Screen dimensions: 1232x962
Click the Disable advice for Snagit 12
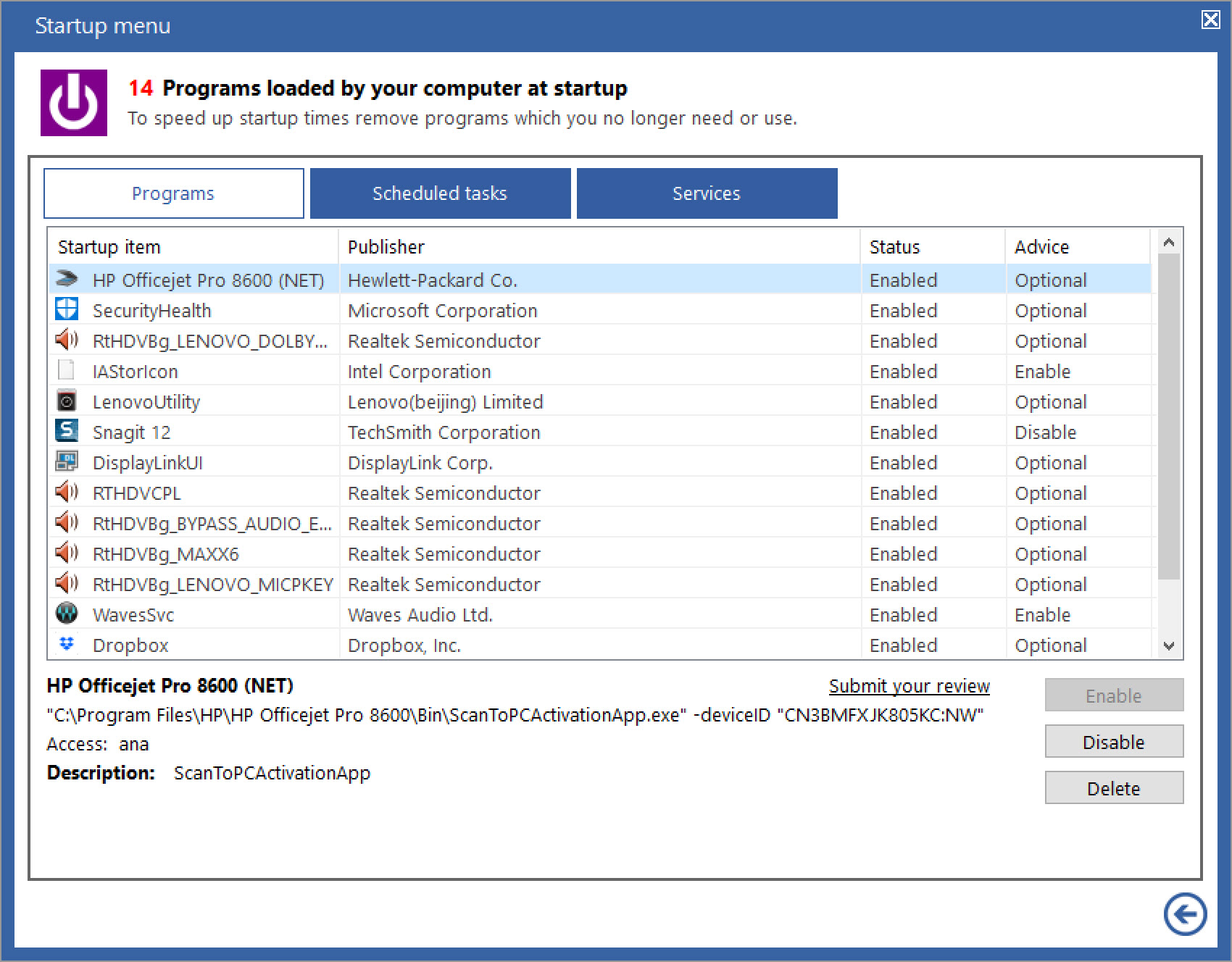pos(1046,432)
